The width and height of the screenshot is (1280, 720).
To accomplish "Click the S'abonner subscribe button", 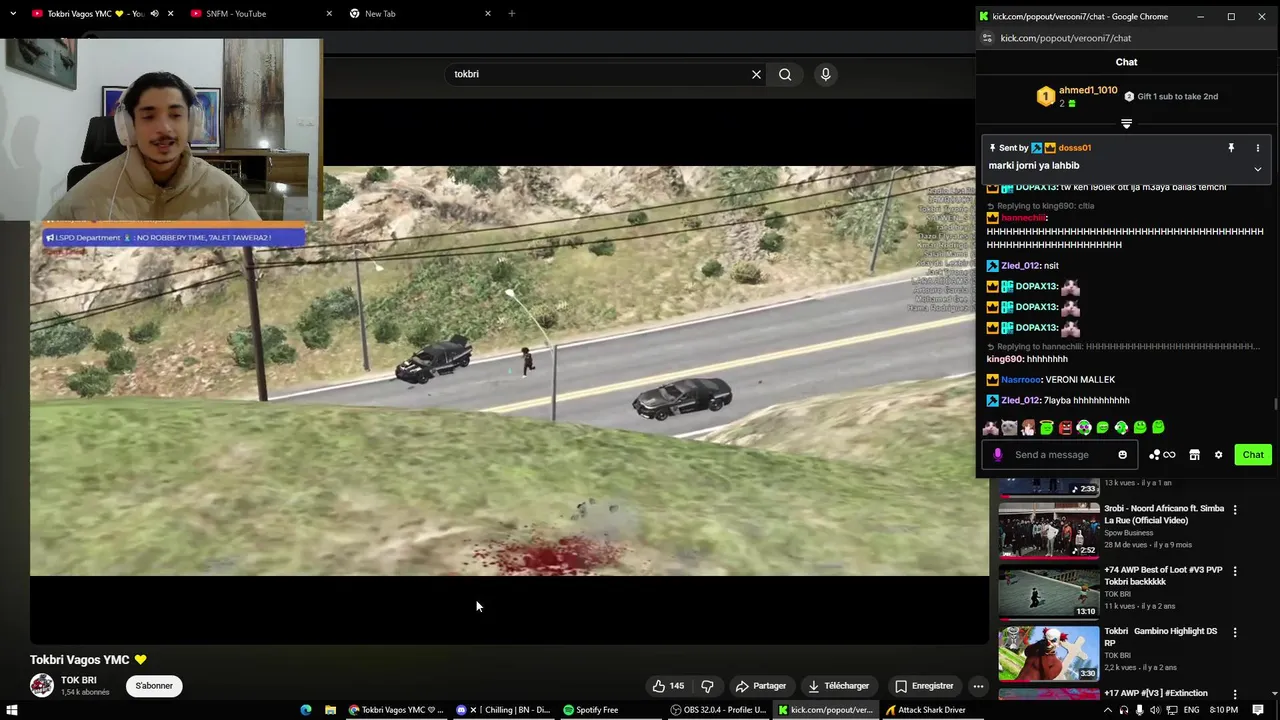I will click(154, 686).
